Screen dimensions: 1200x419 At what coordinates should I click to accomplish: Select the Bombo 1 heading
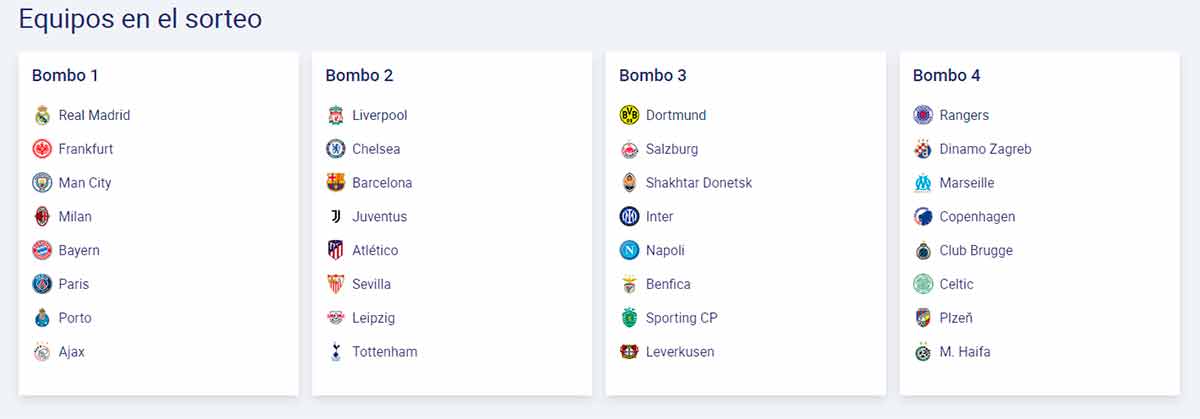click(65, 75)
